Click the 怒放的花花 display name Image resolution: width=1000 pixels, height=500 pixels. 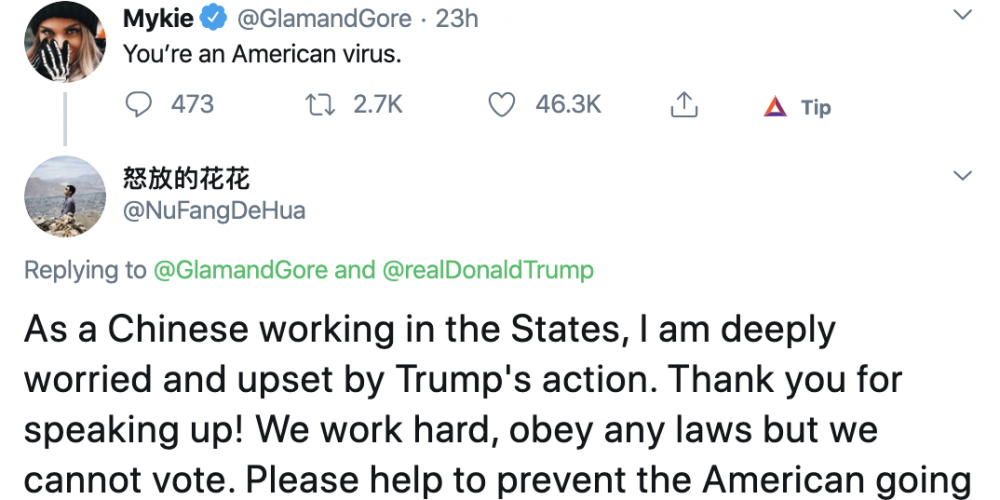pyautogui.click(x=185, y=180)
